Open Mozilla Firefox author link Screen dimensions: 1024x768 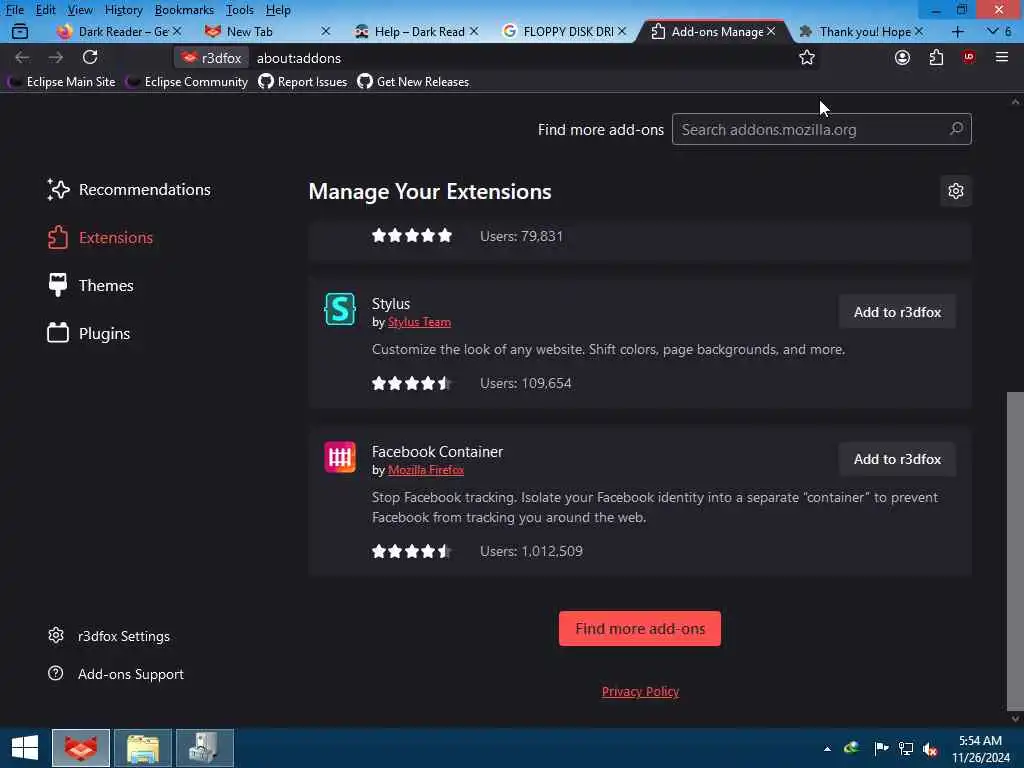[x=426, y=470]
